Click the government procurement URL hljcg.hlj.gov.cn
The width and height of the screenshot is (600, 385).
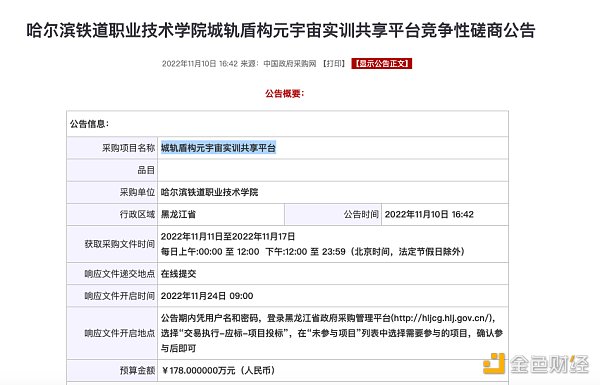(x=442, y=318)
